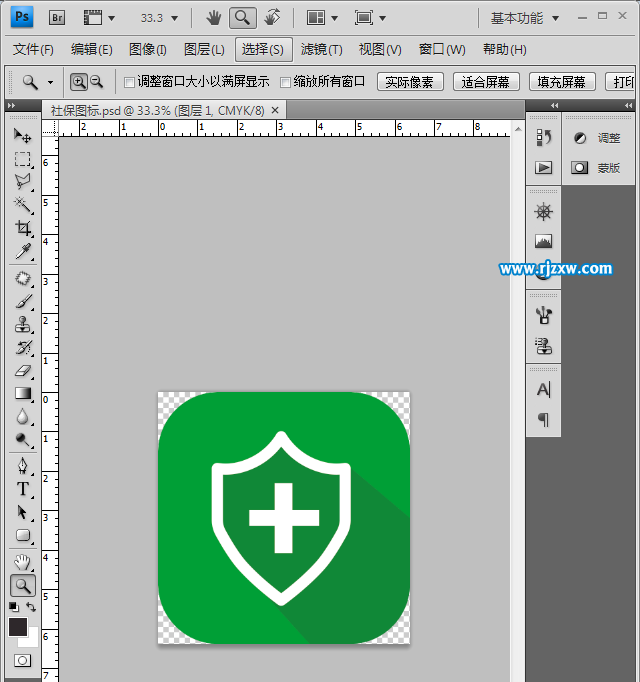Image resolution: width=640 pixels, height=682 pixels.
Task: Open the 图像(I) menu
Action: (147, 49)
